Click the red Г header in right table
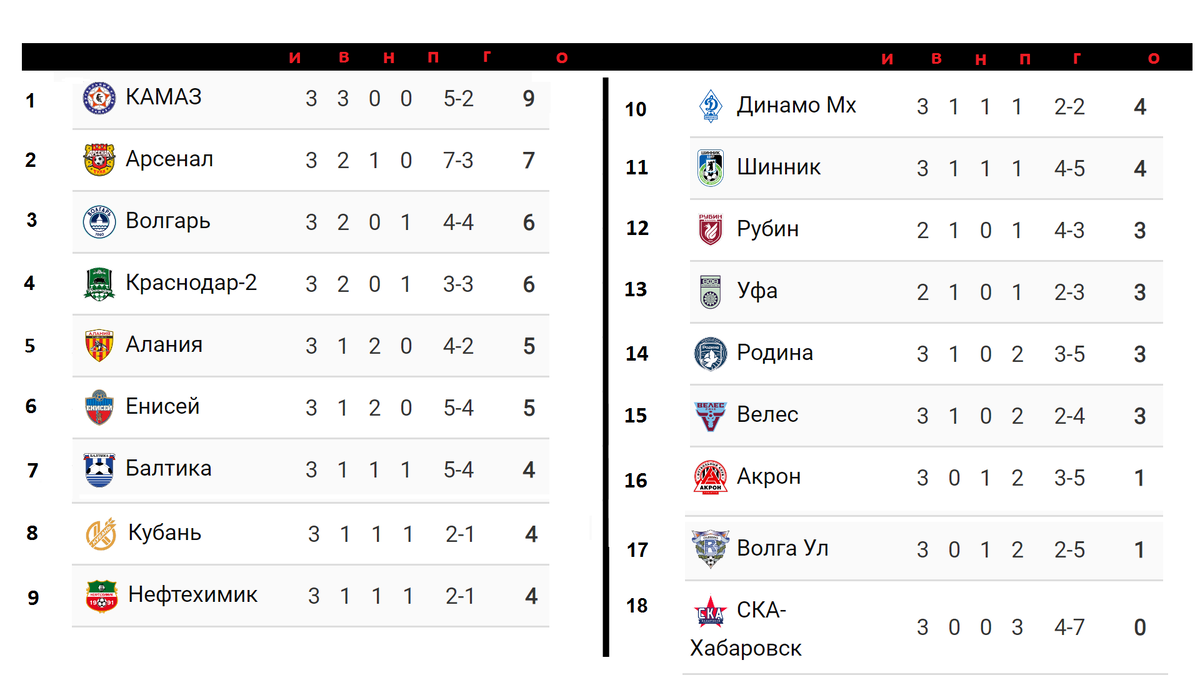1200x675 pixels. (1077, 59)
